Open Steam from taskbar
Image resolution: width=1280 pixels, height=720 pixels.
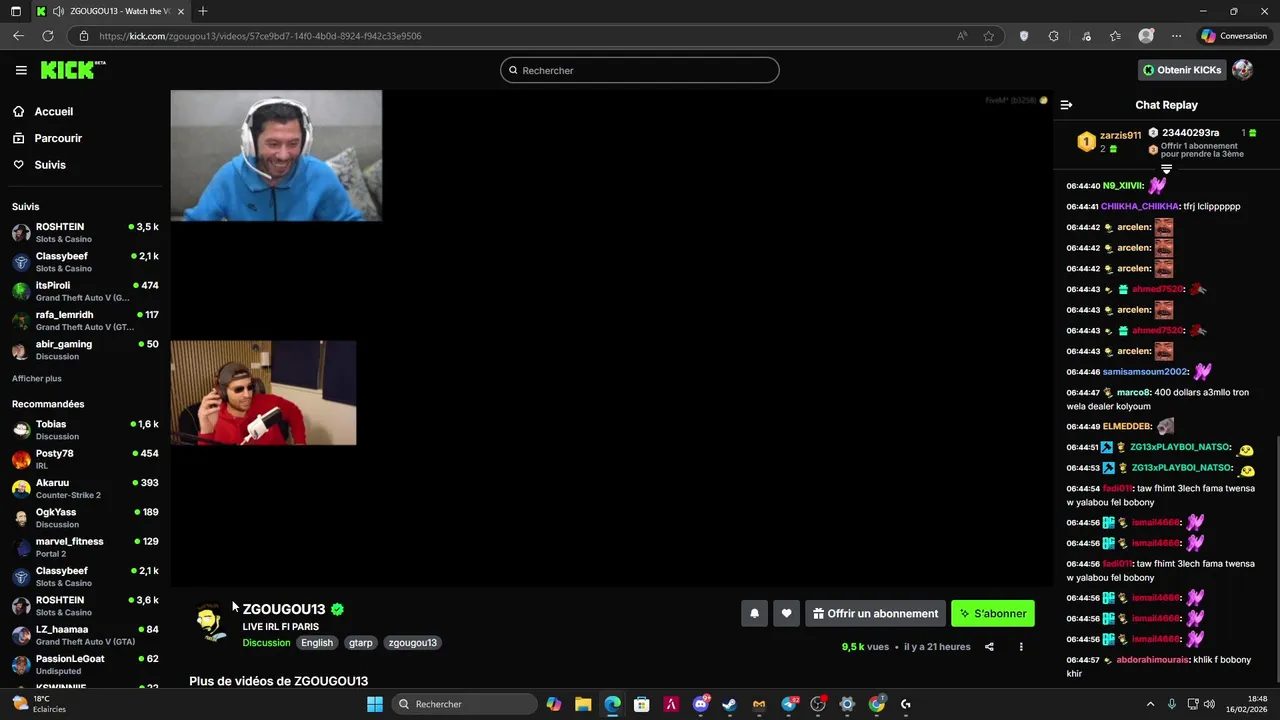coord(729,704)
